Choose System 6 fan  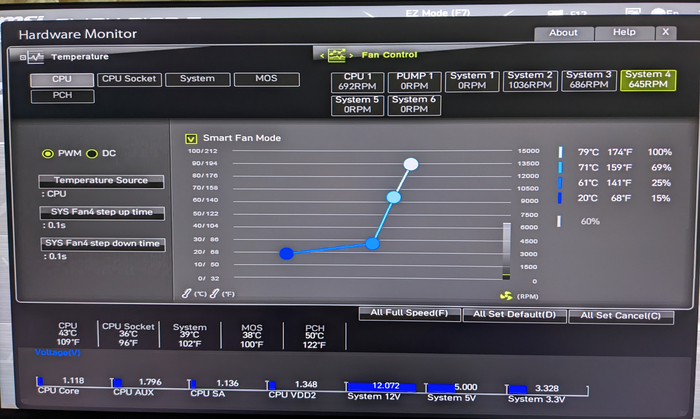(x=414, y=104)
